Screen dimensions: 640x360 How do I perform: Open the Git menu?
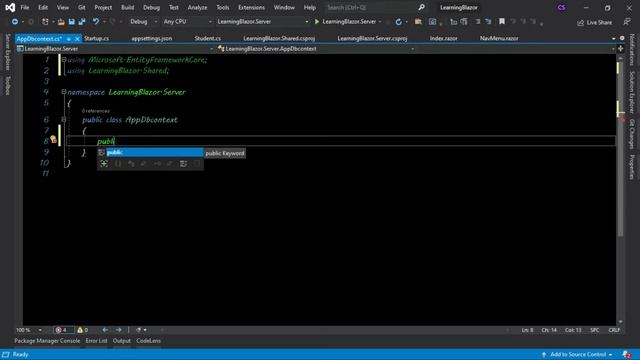click(x=82, y=7)
